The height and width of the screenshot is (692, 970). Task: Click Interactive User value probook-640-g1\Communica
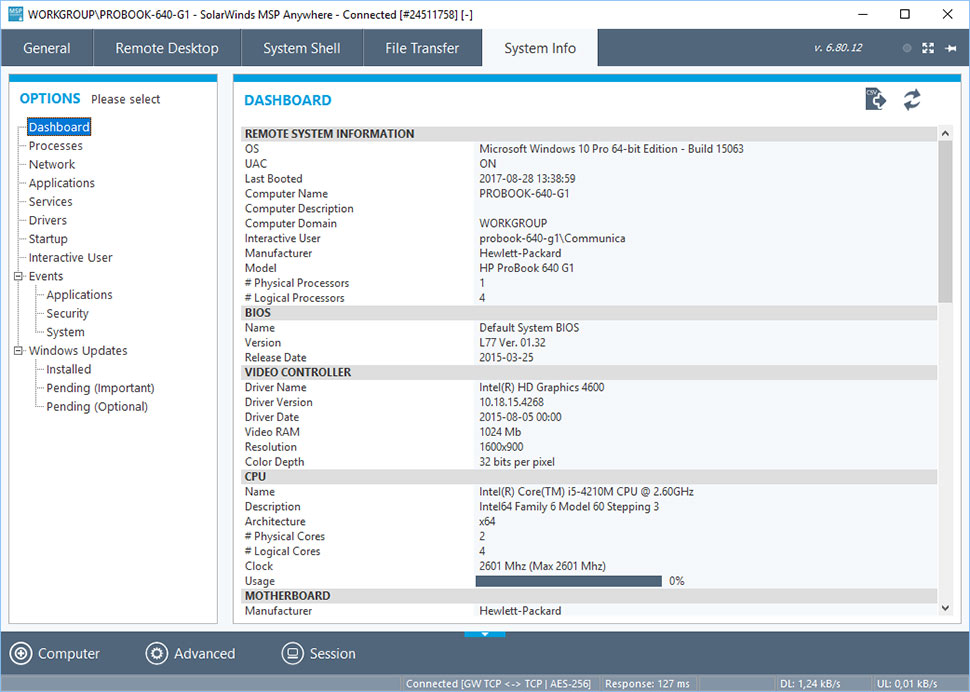tap(552, 238)
